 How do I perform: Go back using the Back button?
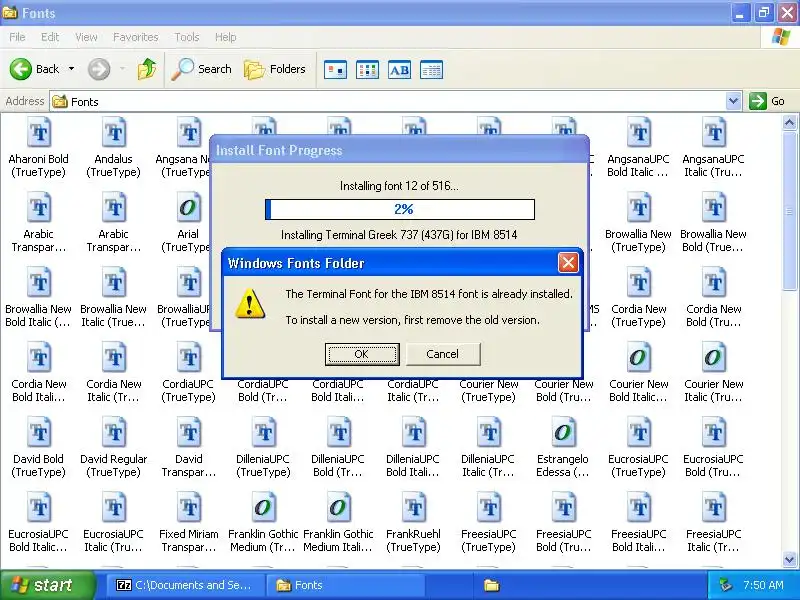[35, 69]
